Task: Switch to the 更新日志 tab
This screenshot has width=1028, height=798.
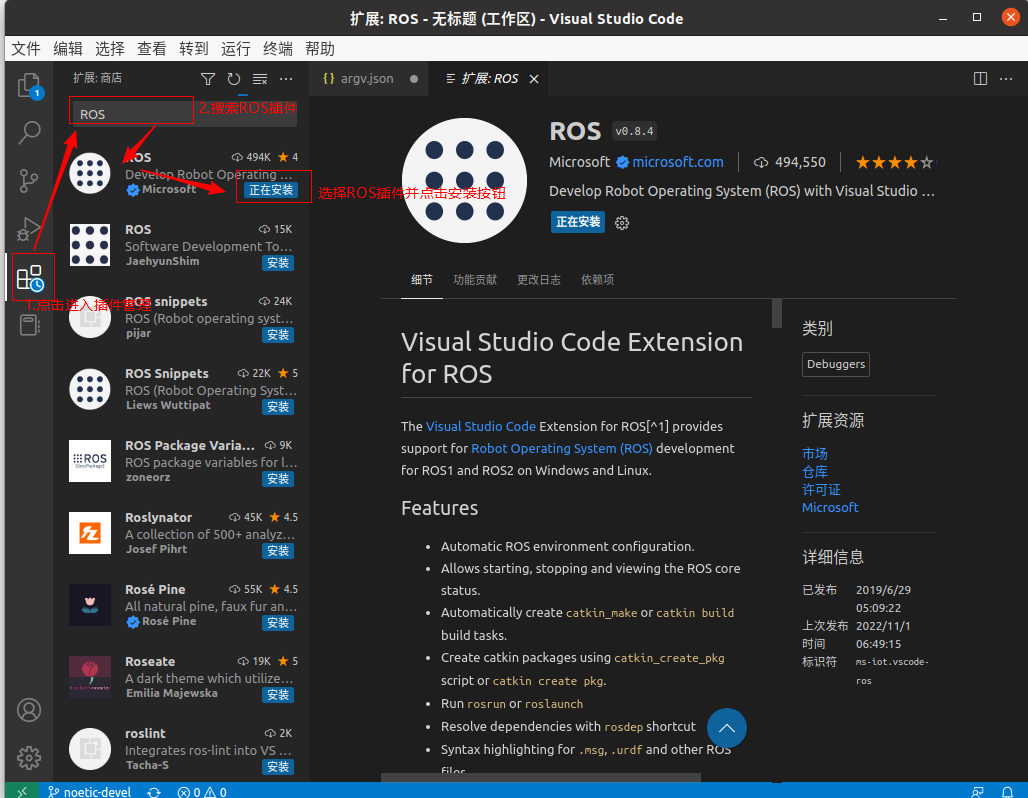Action: (538, 280)
